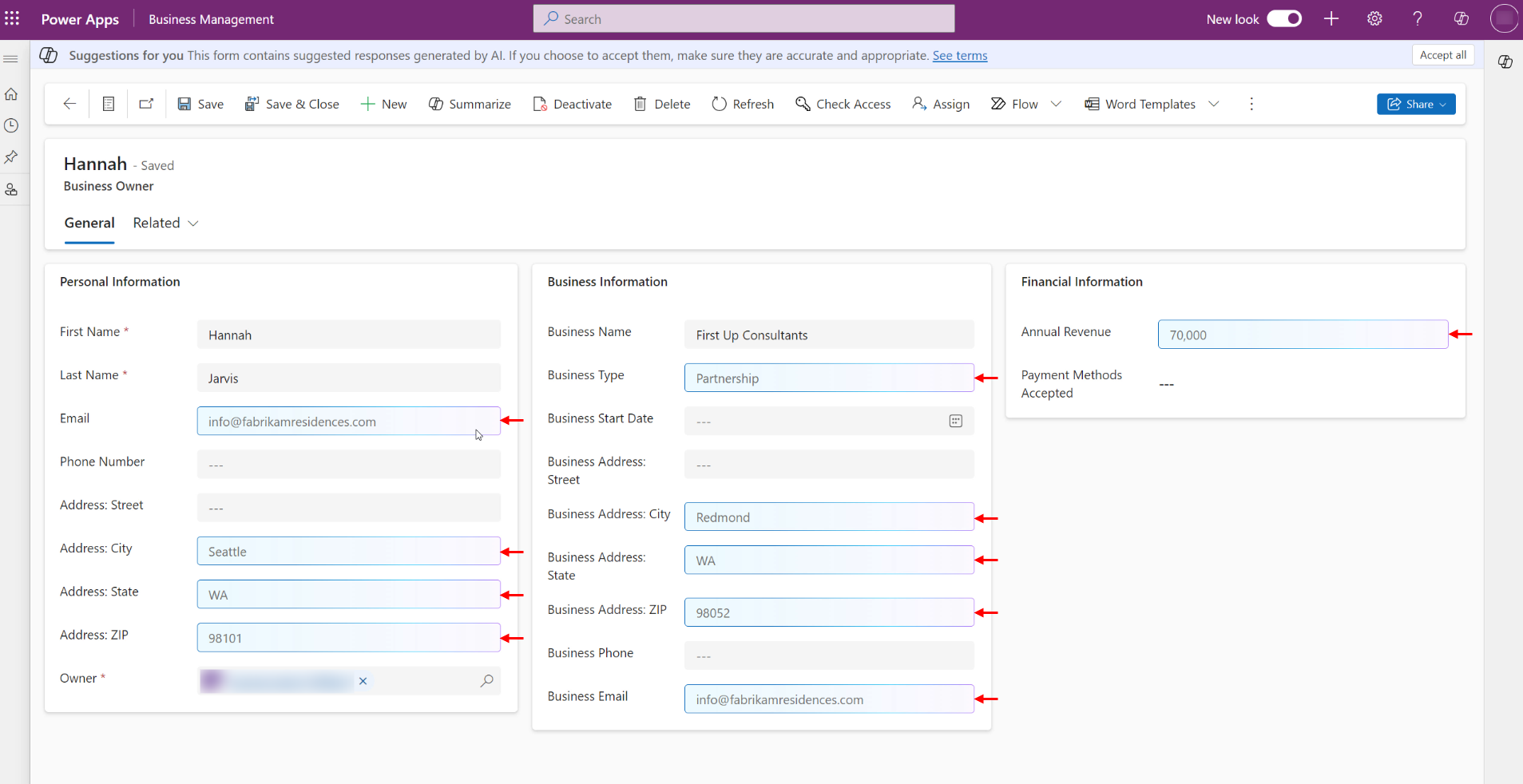Click Summarize command

[x=470, y=104]
